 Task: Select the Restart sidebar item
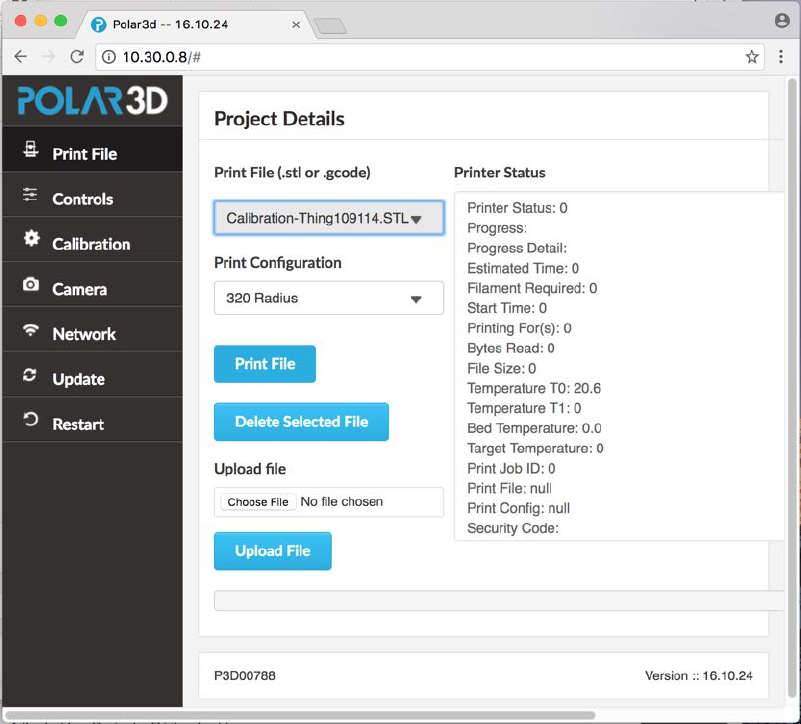(x=92, y=419)
